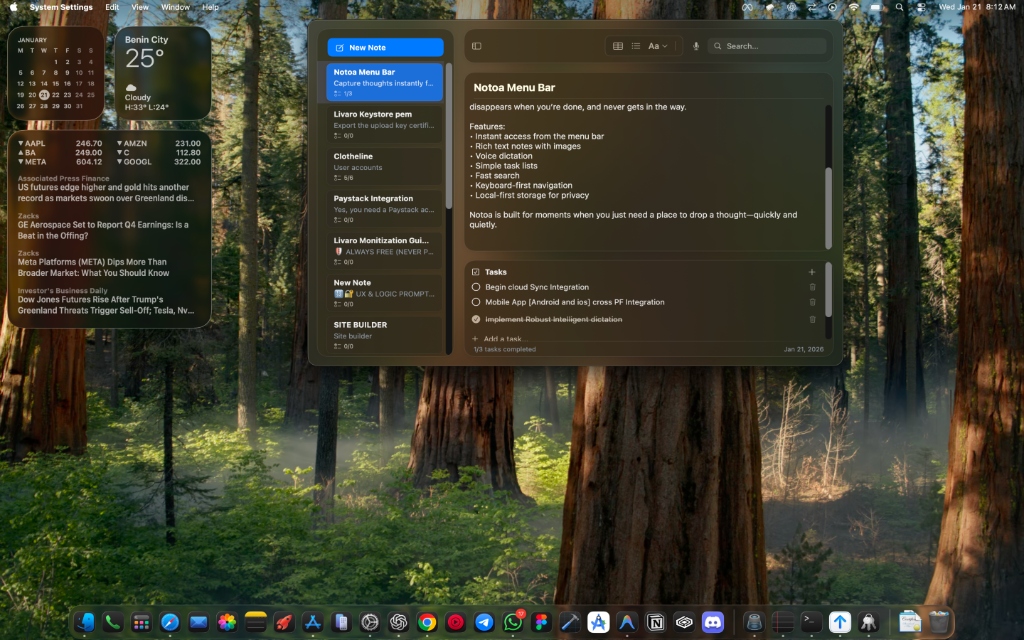The image size is (1024, 640).
Task: Select the microphone dictation icon in the toolbar
Action: point(696,45)
